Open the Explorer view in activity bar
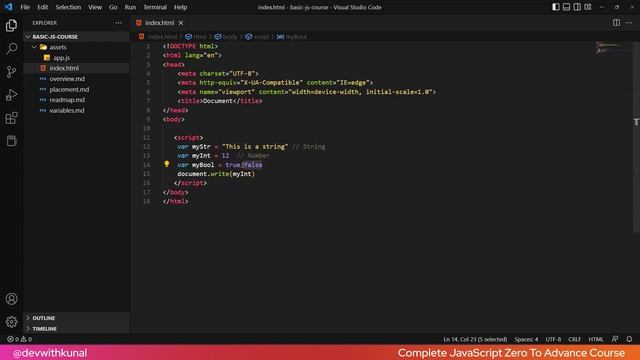The height and width of the screenshot is (360, 640). coord(11,25)
